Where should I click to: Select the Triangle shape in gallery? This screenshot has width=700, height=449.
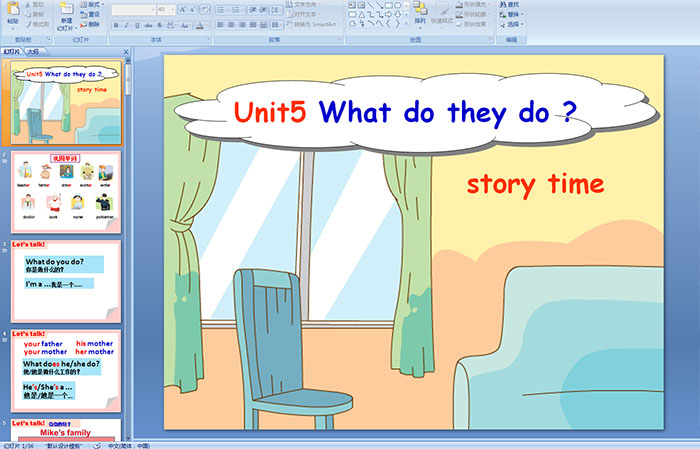pyautogui.click(x=362, y=15)
